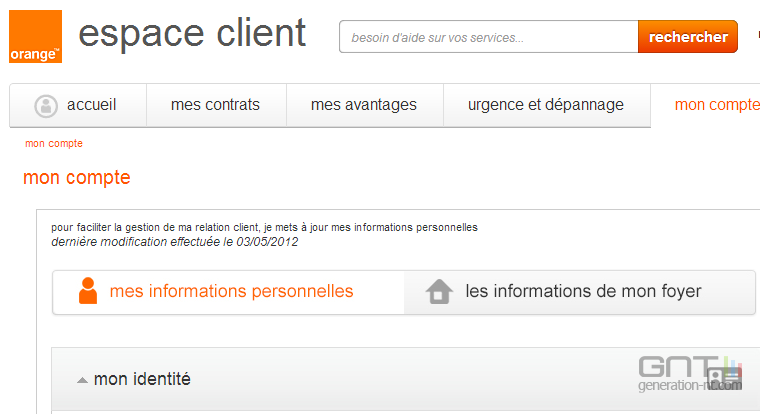Click the rechercher button
This screenshot has height=414, width=760.
click(x=688, y=37)
